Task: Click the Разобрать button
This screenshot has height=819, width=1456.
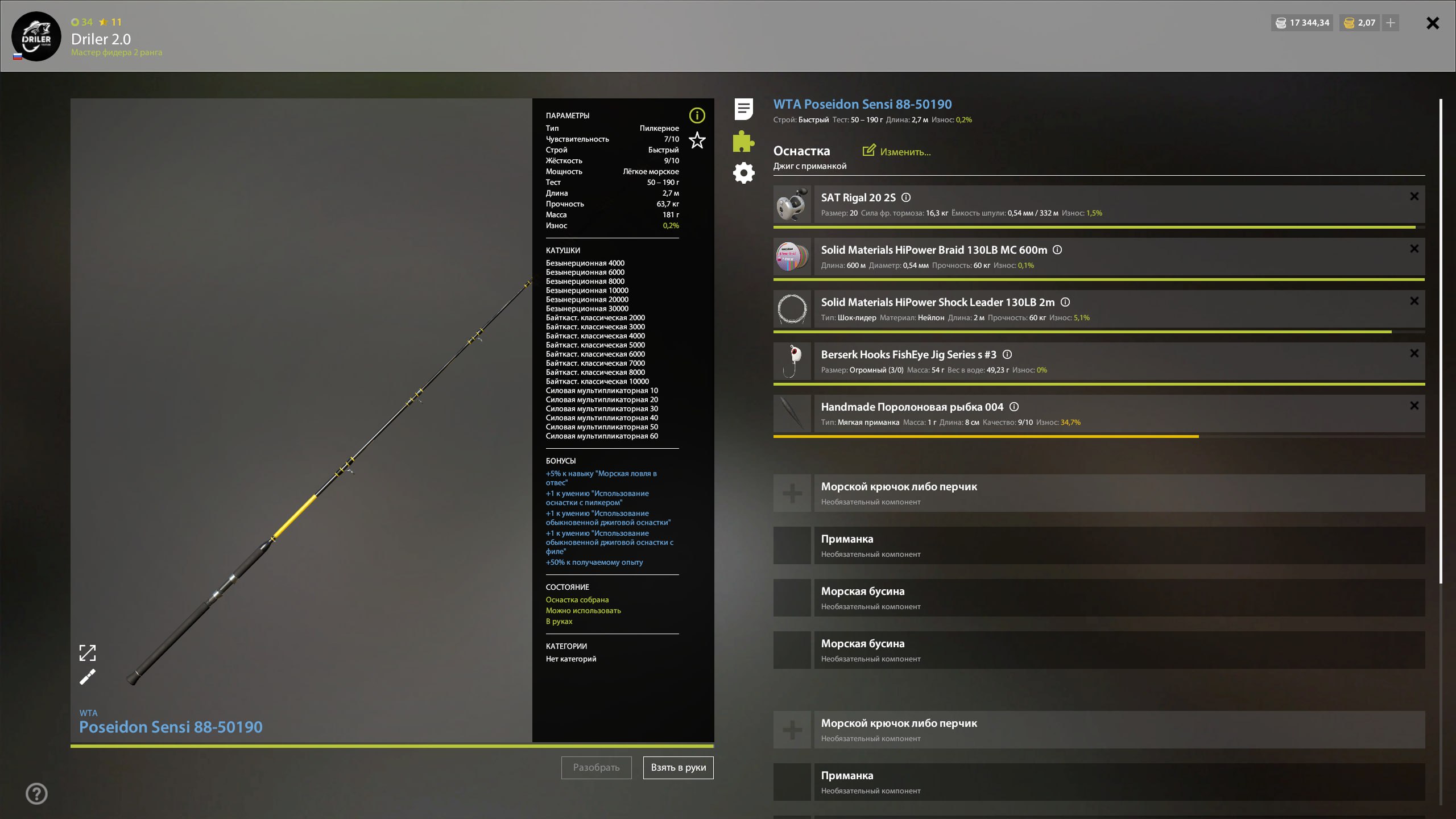Action: click(x=596, y=767)
